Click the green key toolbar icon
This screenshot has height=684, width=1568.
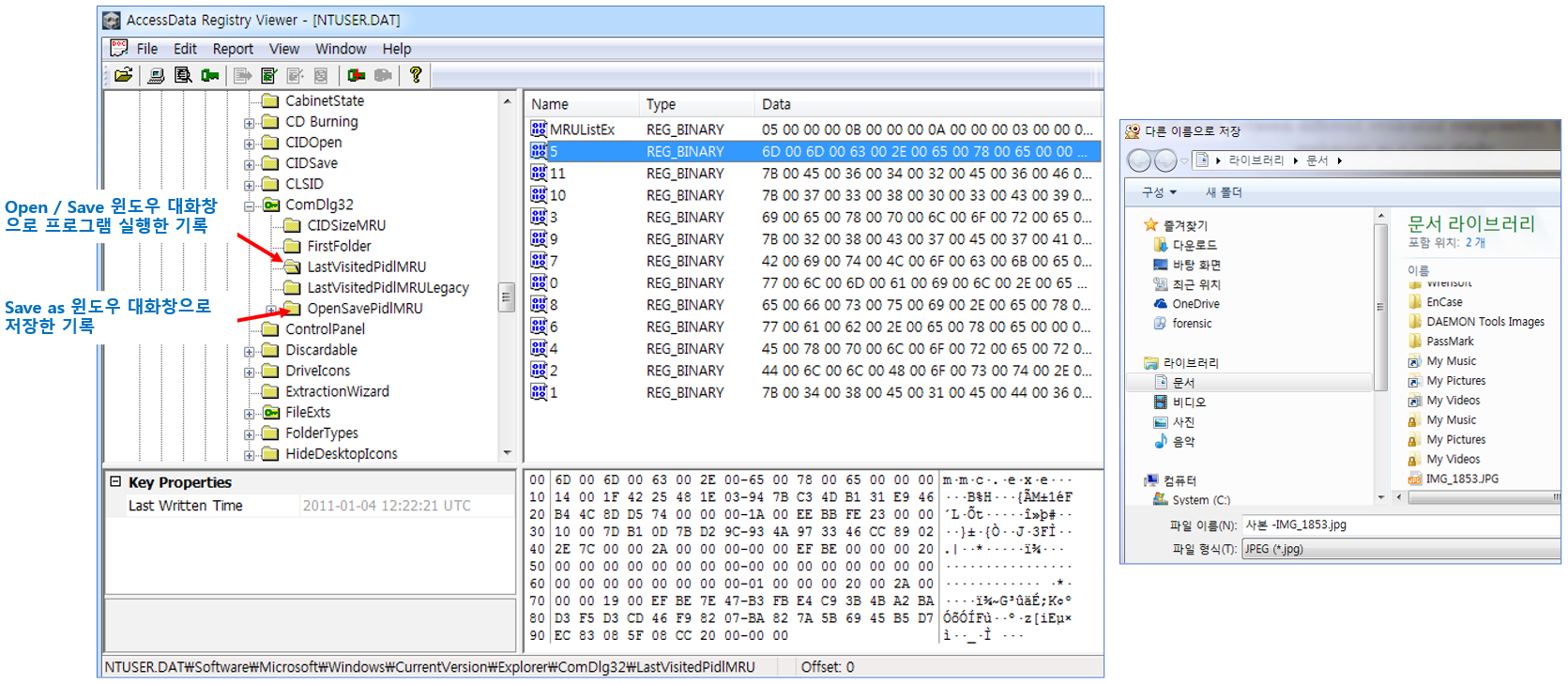point(210,75)
